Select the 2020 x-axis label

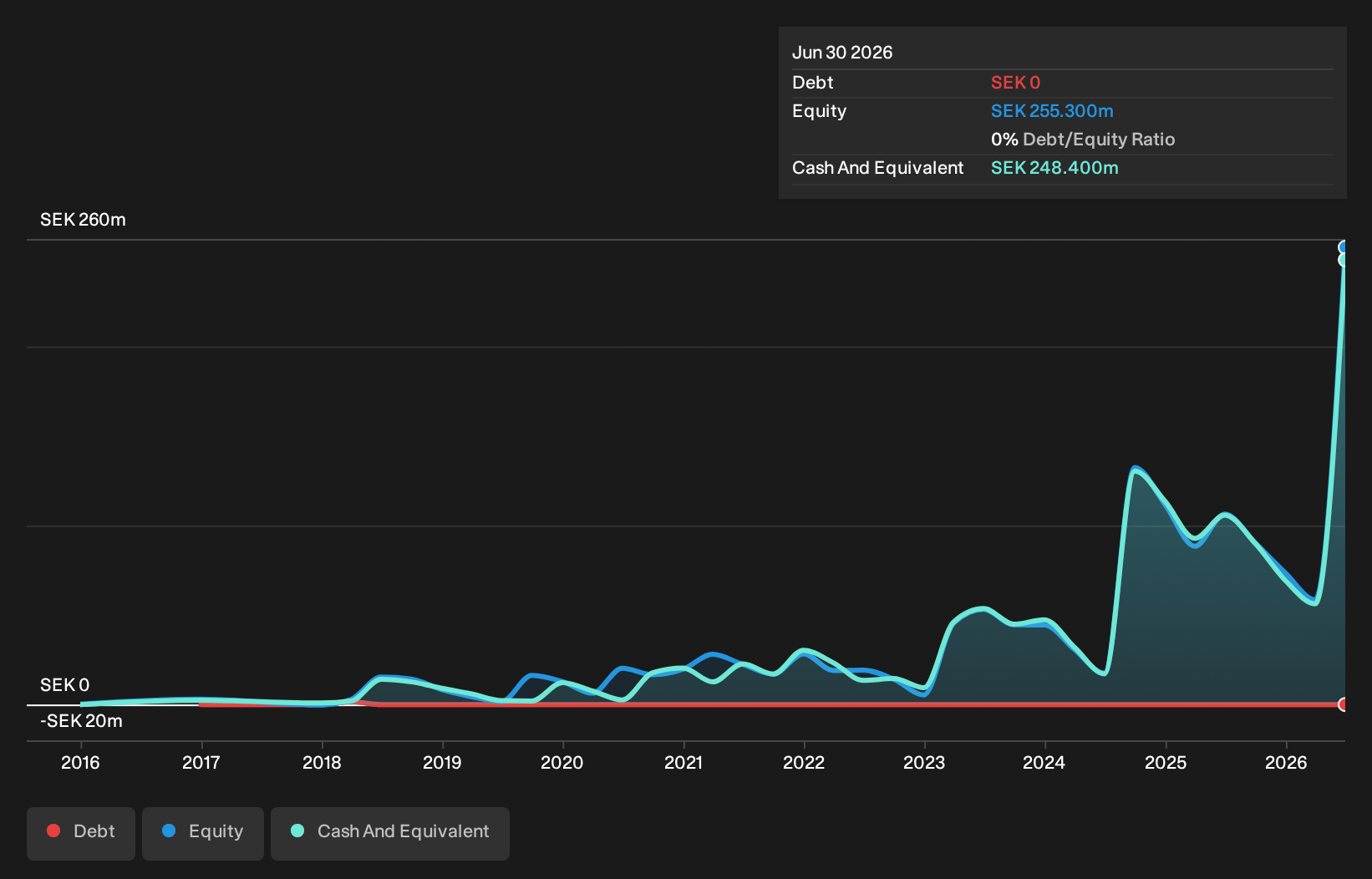(x=562, y=762)
